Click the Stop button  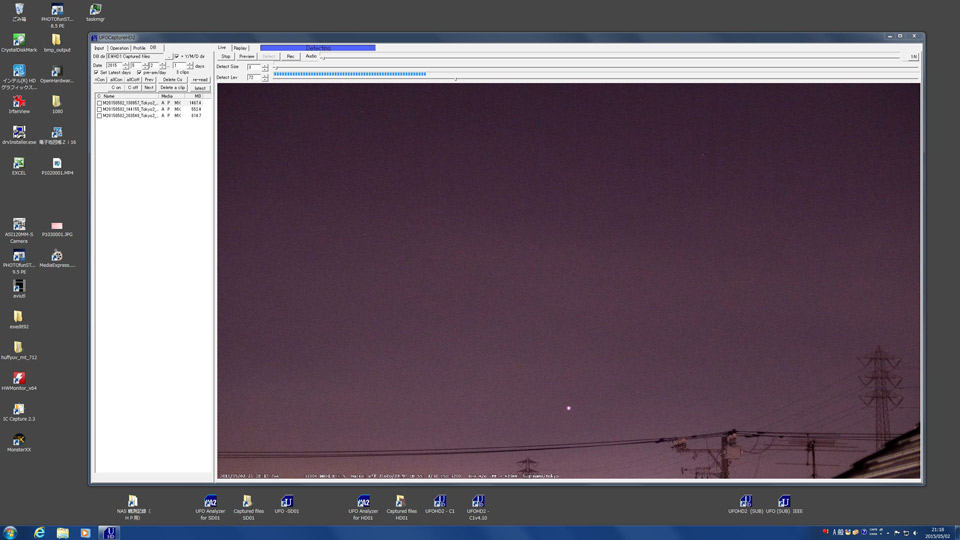(x=226, y=56)
